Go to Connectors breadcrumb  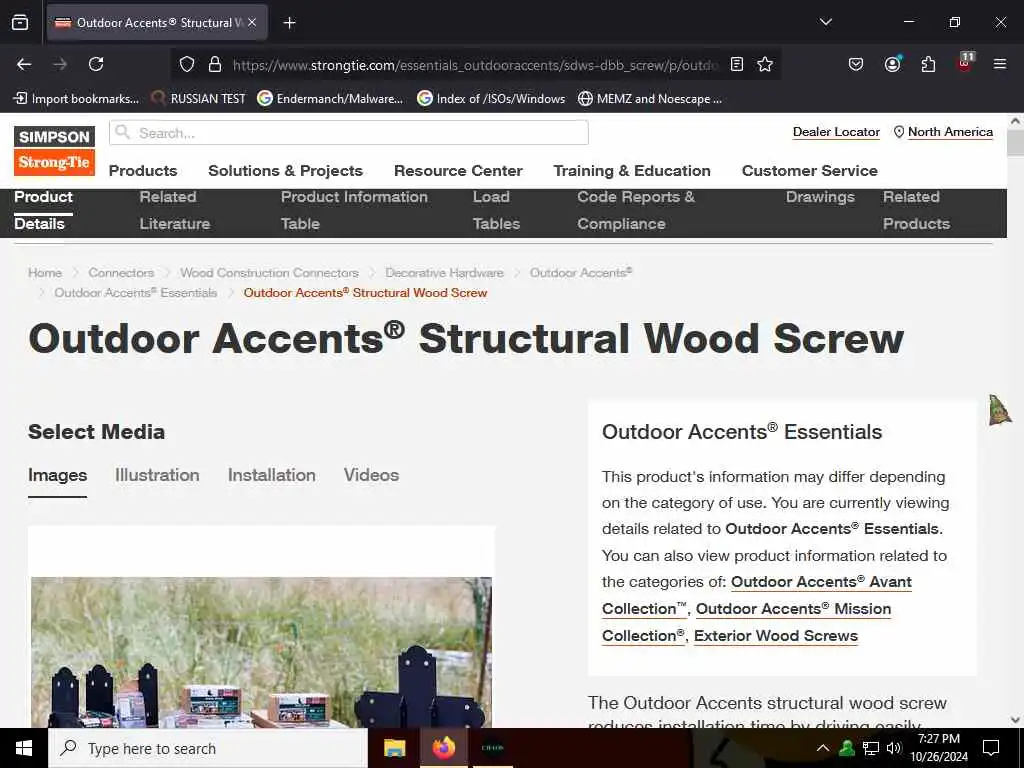point(121,273)
